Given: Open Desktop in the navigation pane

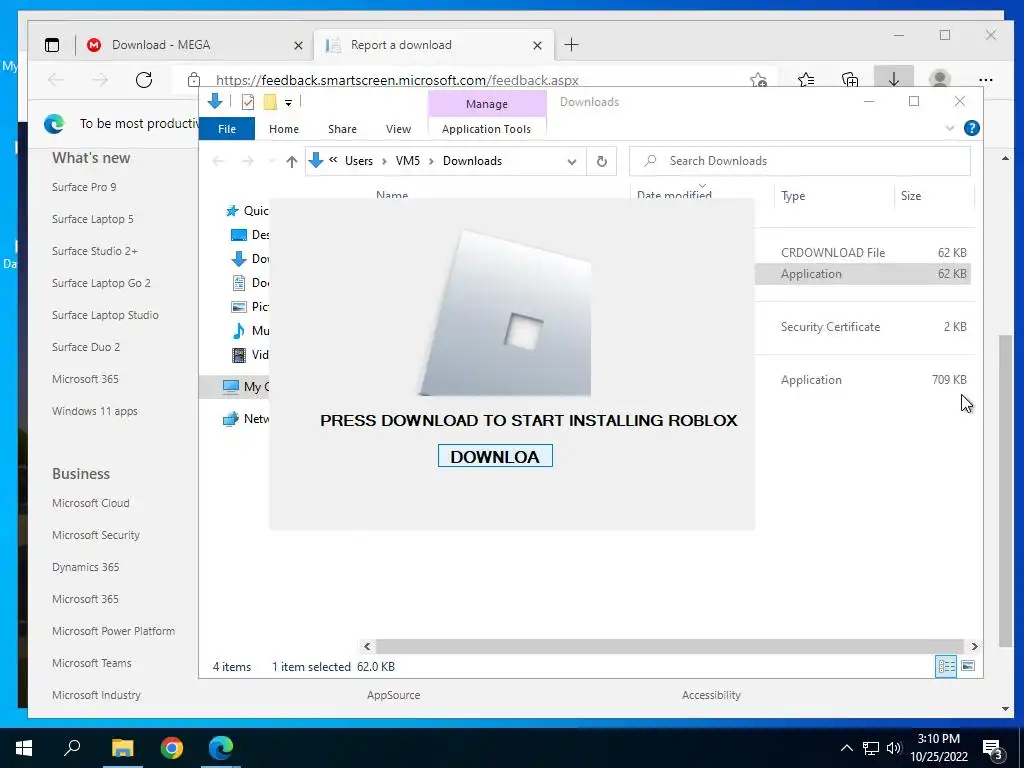Looking at the screenshot, I should [x=250, y=234].
